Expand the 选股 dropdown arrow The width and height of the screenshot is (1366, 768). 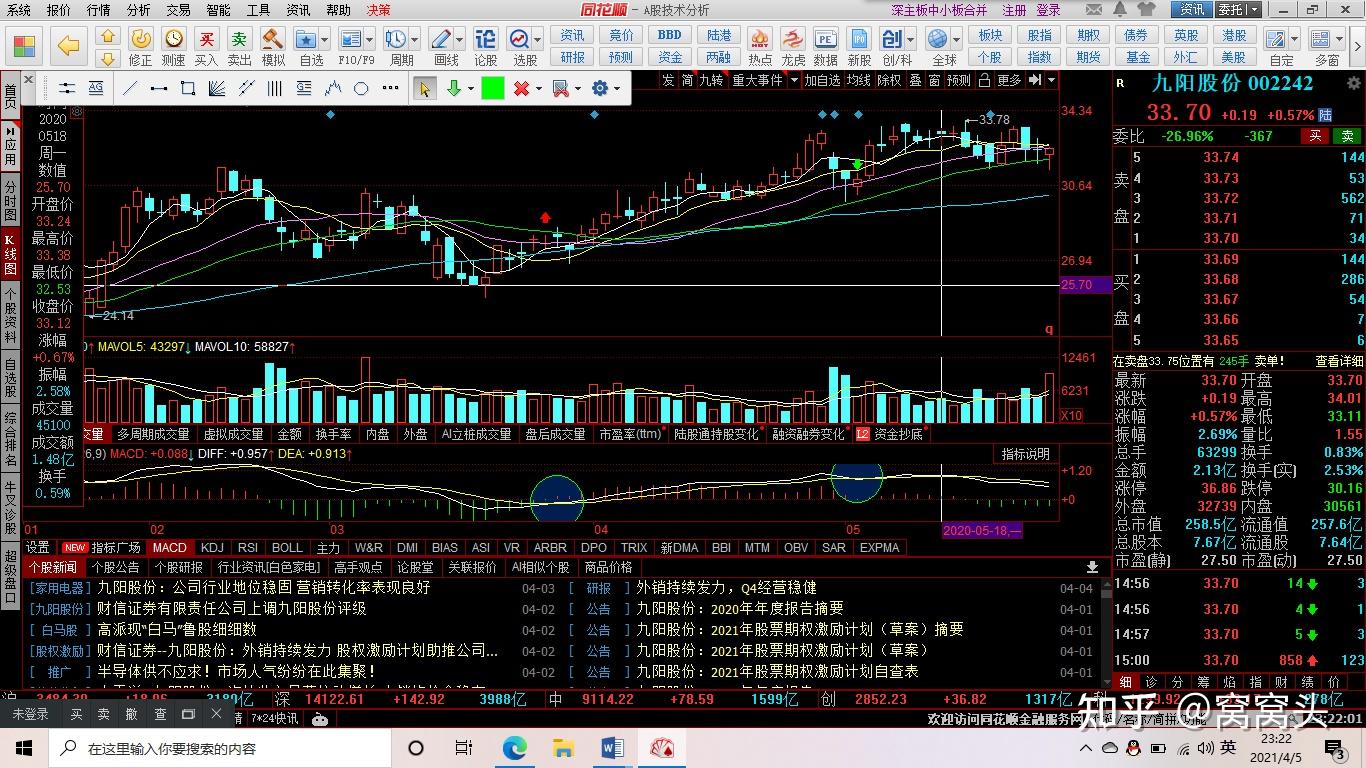point(538,38)
